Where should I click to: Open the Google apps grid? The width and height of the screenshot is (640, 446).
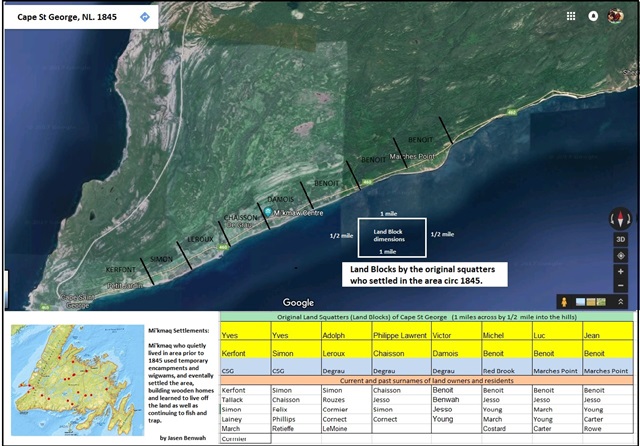570,16
